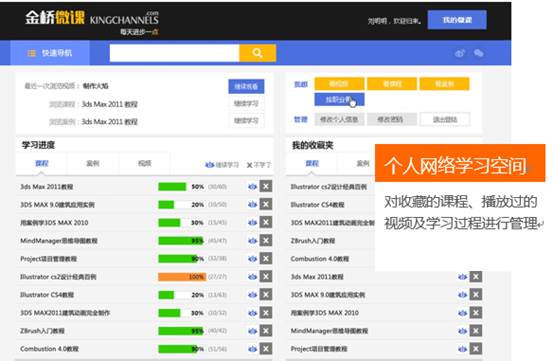Continue learning 用案例学3DS MAX 2010 in progress list
The image size is (554, 361).
(x=252, y=223)
